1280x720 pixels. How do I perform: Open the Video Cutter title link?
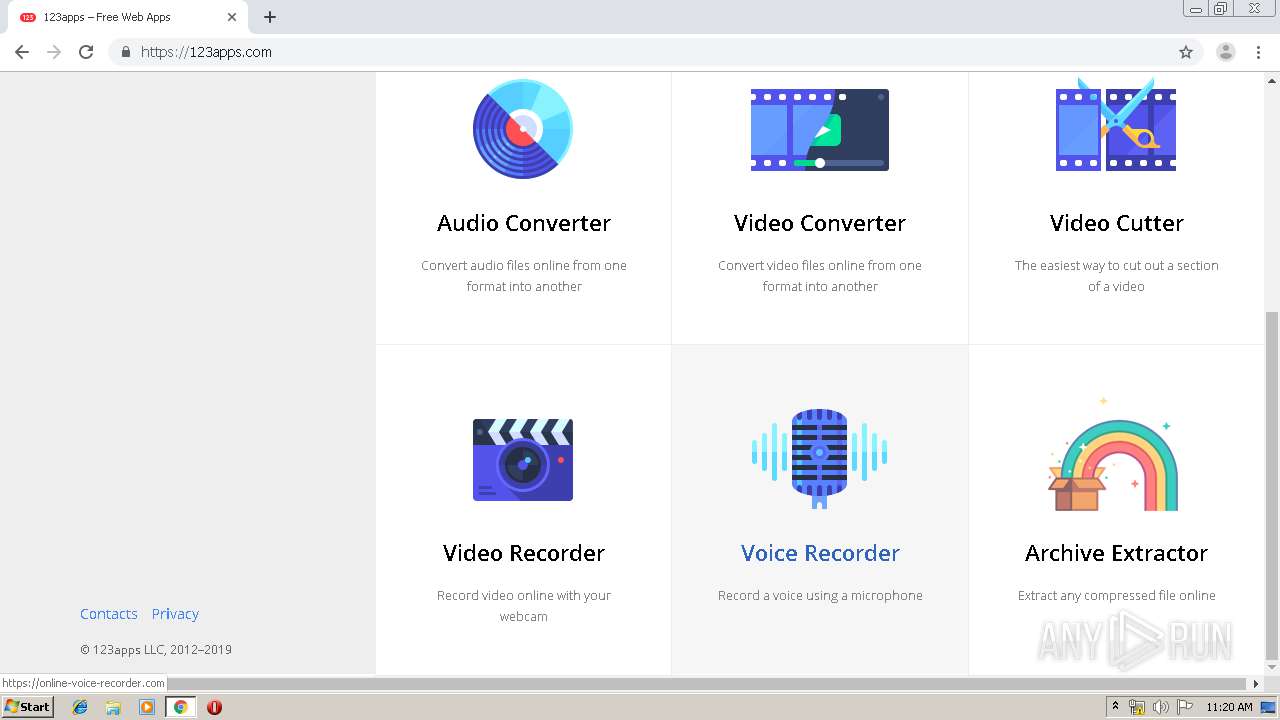tap(1116, 223)
